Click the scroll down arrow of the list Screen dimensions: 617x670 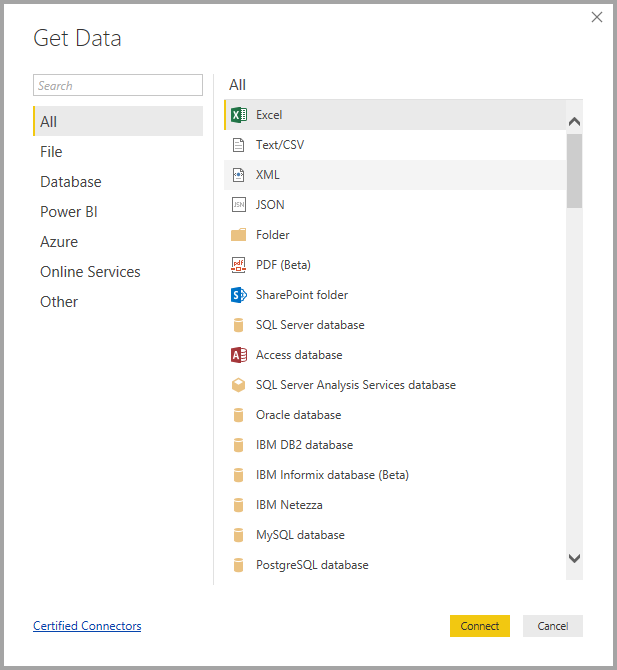tap(575, 558)
